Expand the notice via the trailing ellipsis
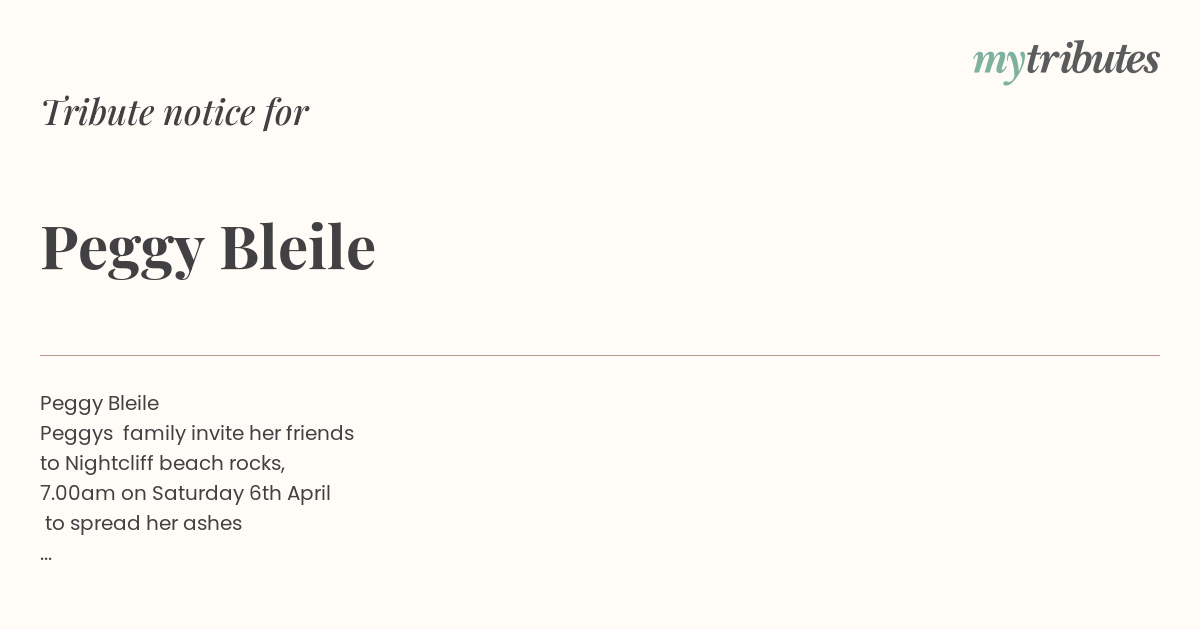Viewport: 1200px width, 630px height. 46,557
